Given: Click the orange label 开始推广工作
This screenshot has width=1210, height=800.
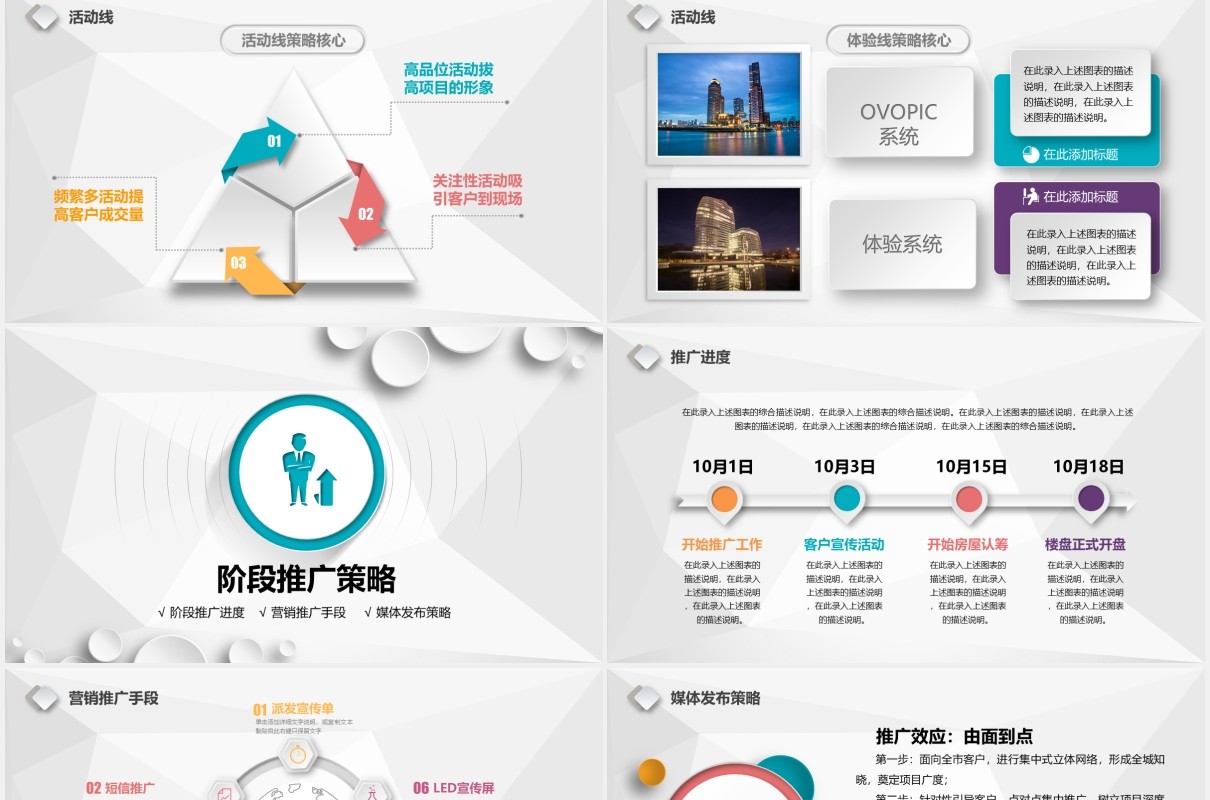Looking at the screenshot, I should [x=722, y=545].
